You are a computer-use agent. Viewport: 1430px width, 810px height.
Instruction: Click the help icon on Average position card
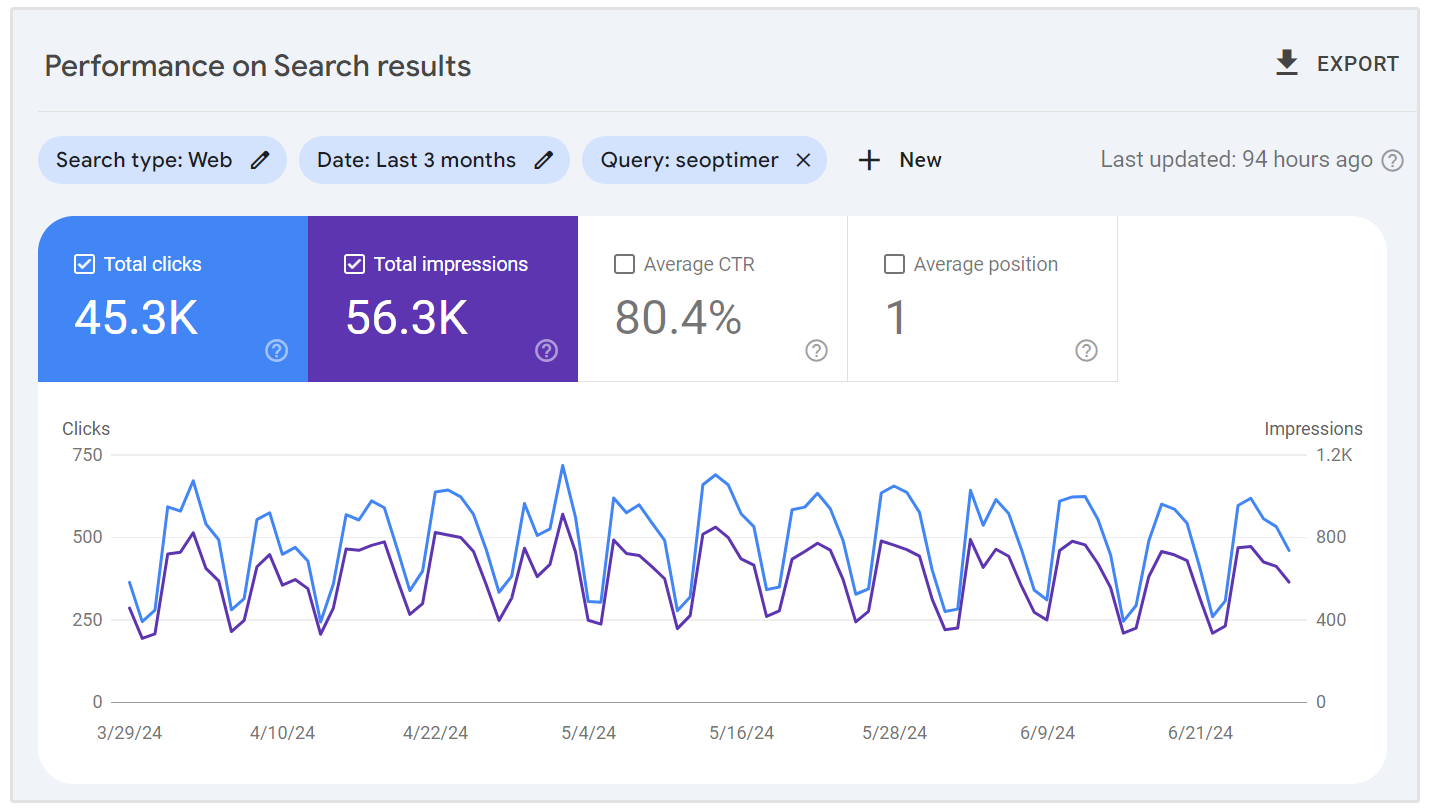coord(1086,351)
